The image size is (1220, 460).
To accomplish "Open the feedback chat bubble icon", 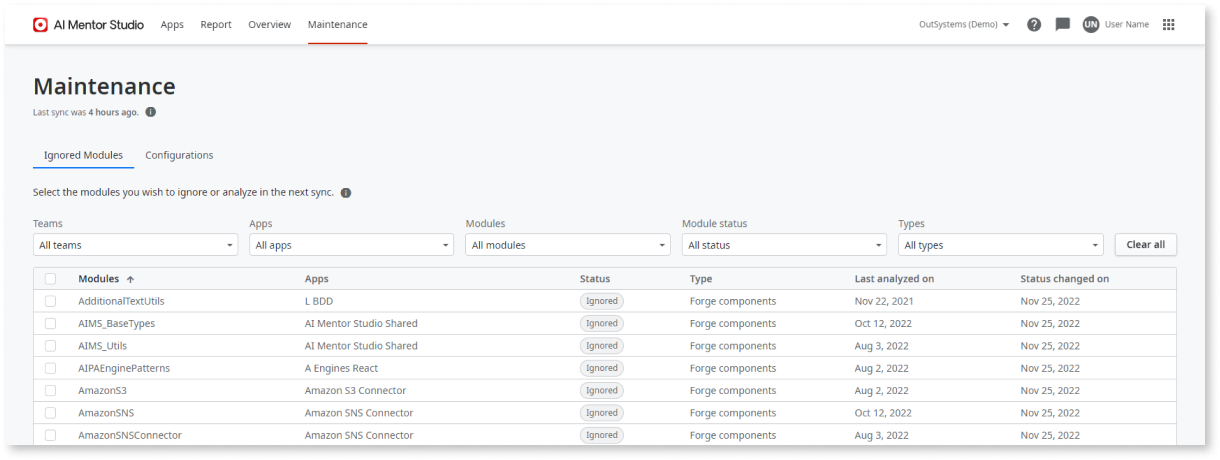I will coord(1062,25).
